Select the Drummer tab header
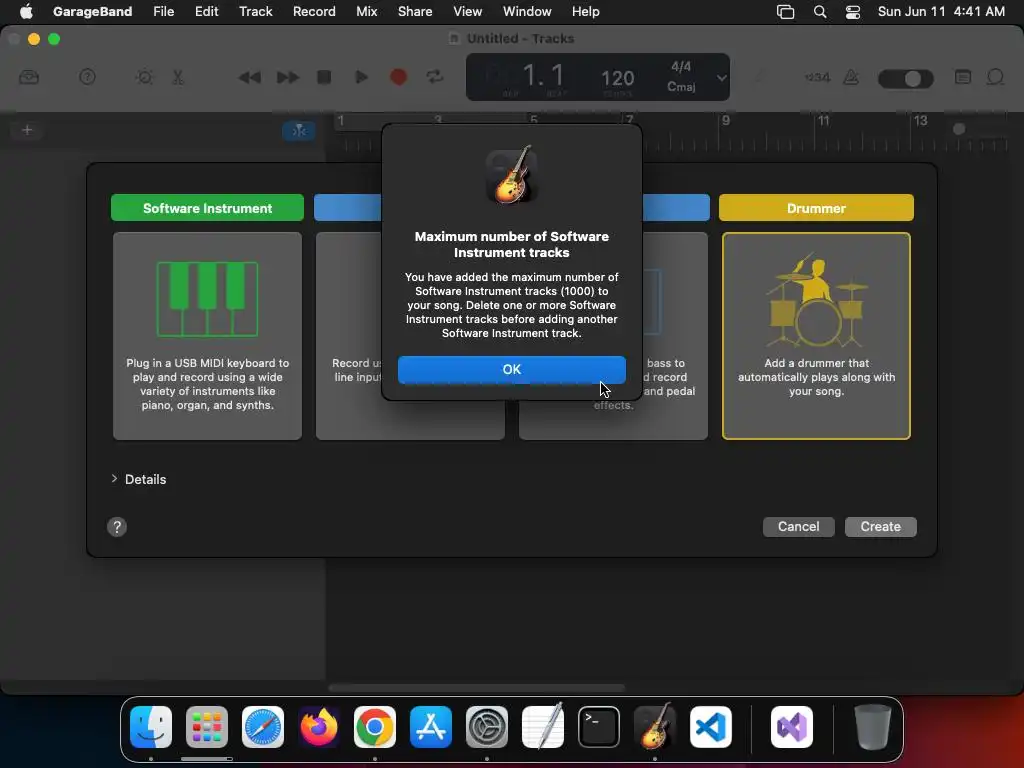This screenshot has width=1024, height=768. [816, 208]
